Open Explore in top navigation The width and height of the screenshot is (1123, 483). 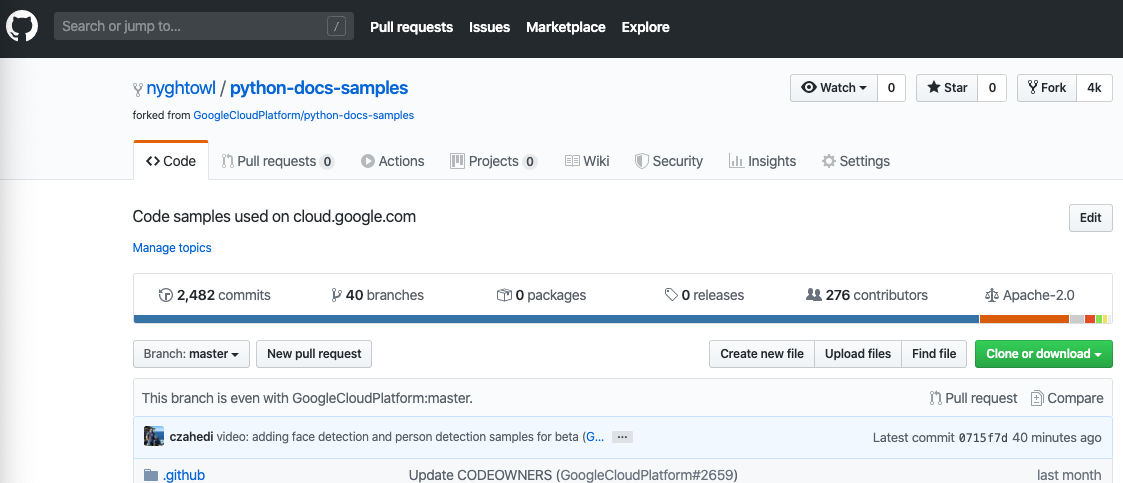click(x=645, y=27)
